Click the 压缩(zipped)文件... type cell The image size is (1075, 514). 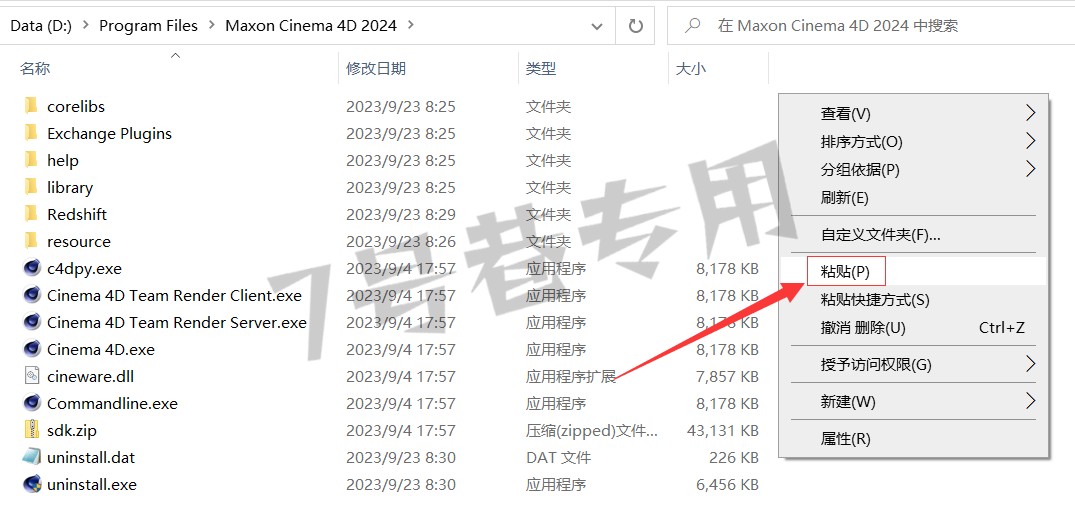pos(592,430)
